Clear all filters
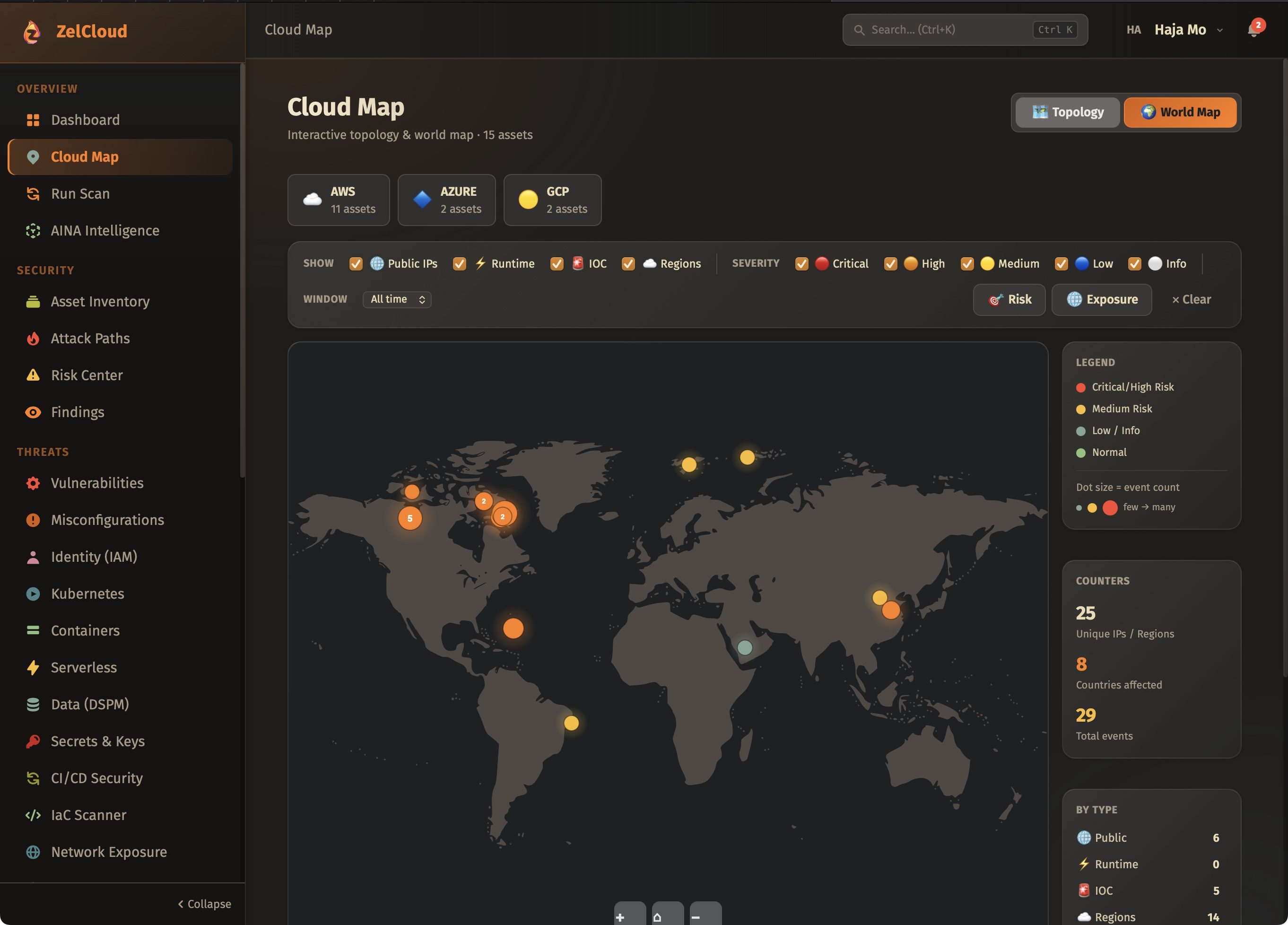1288x925 pixels. point(1191,299)
